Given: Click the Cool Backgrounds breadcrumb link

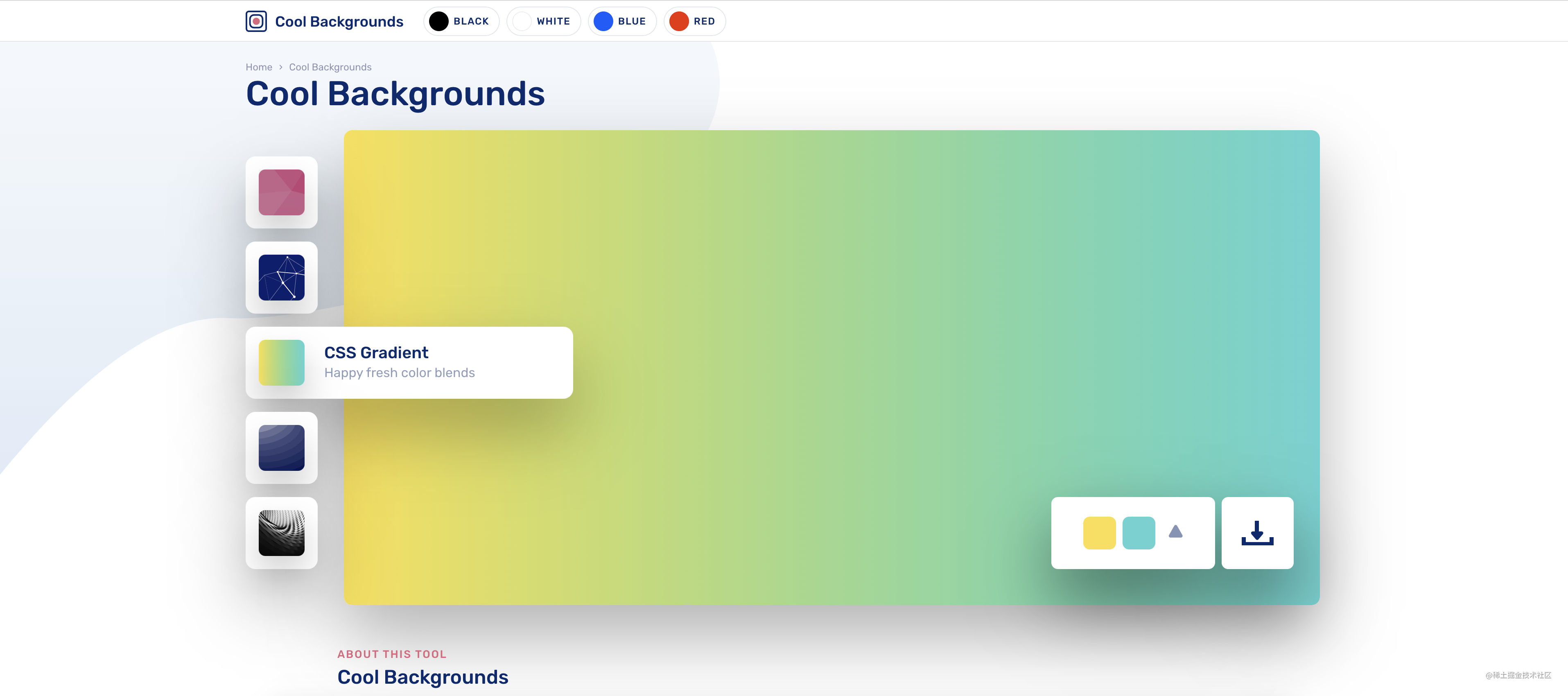Looking at the screenshot, I should [x=330, y=67].
